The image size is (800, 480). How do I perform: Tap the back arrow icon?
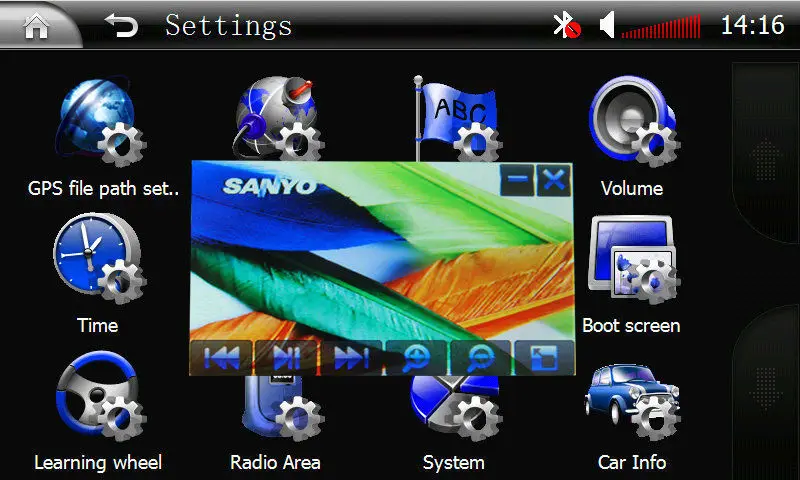tap(121, 25)
